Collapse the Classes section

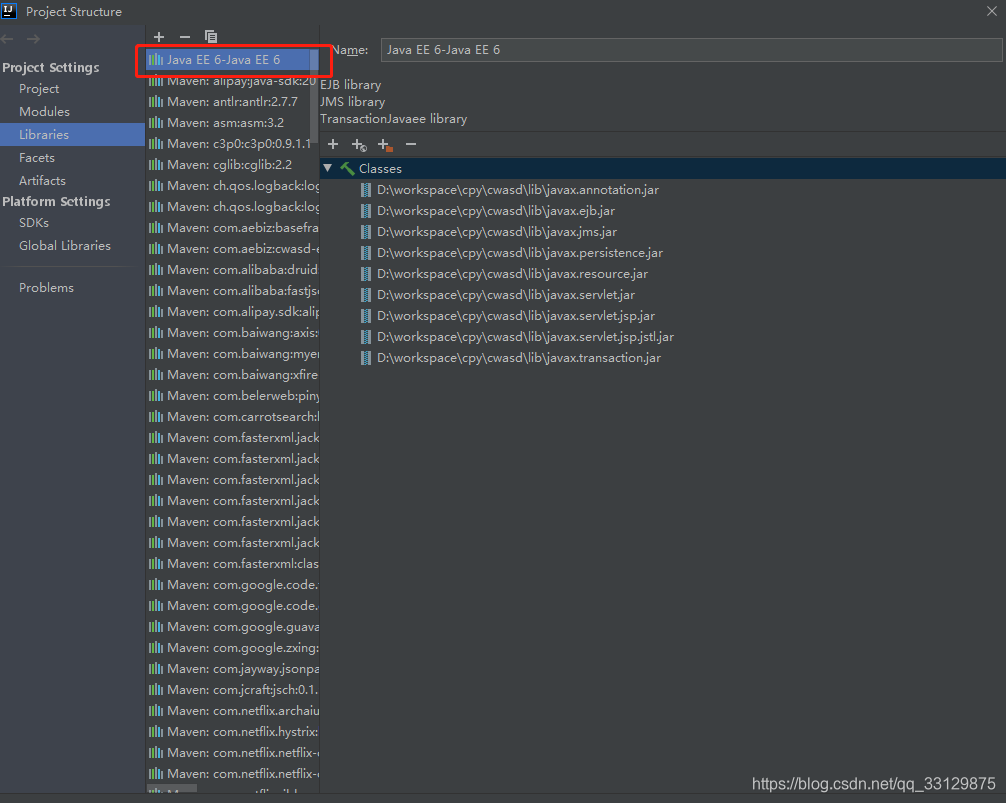pyautogui.click(x=327, y=168)
